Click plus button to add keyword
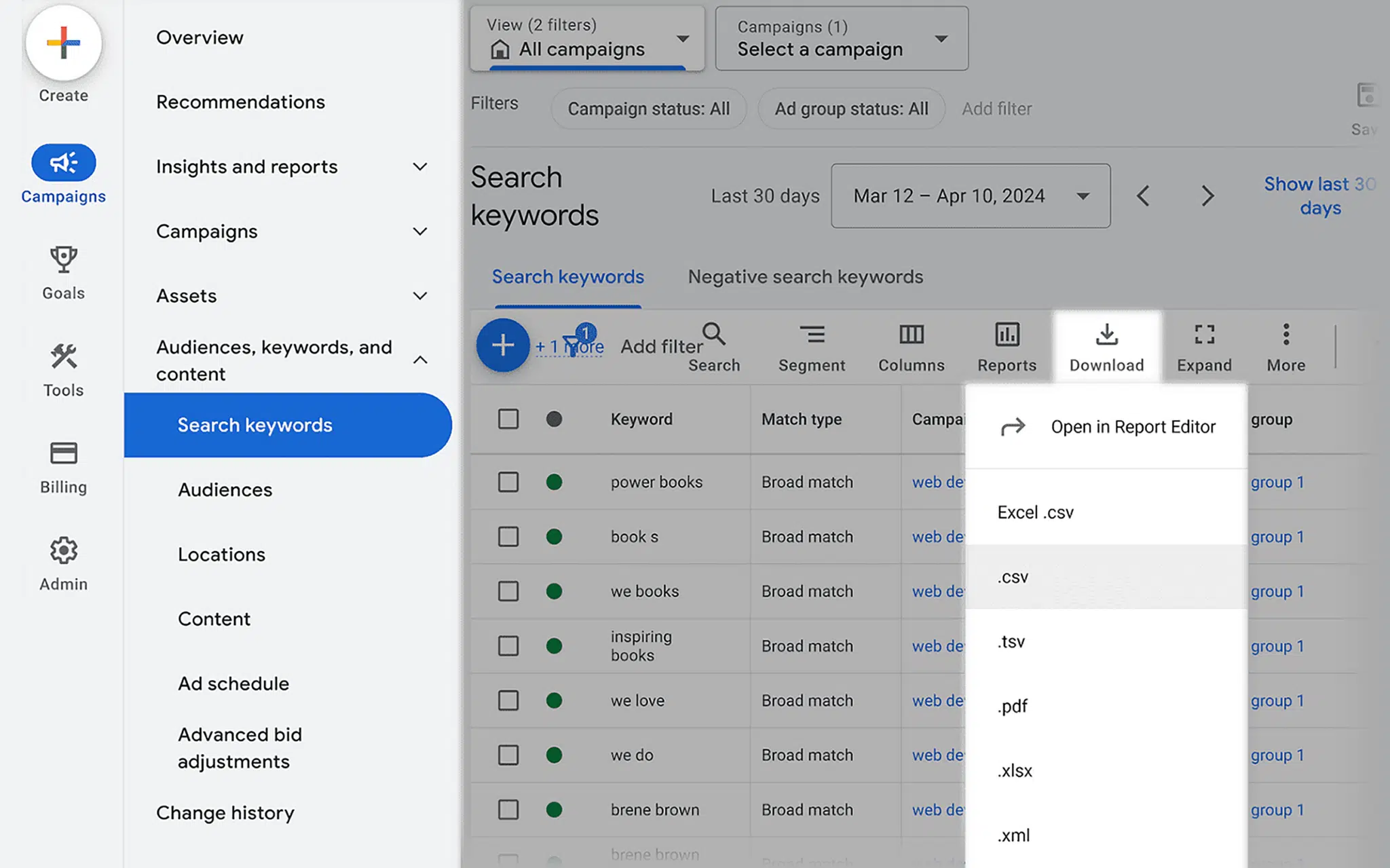This screenshot has width=1390, height=868. click(501, 345)
